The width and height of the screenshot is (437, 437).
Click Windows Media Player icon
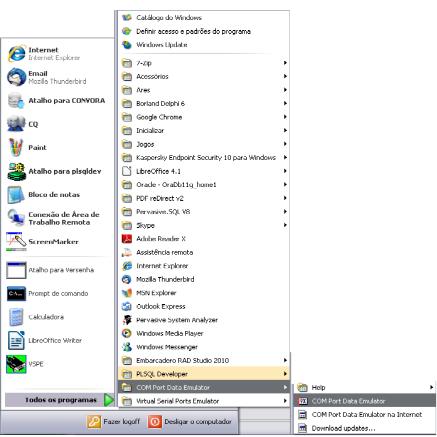pos(127,333)
